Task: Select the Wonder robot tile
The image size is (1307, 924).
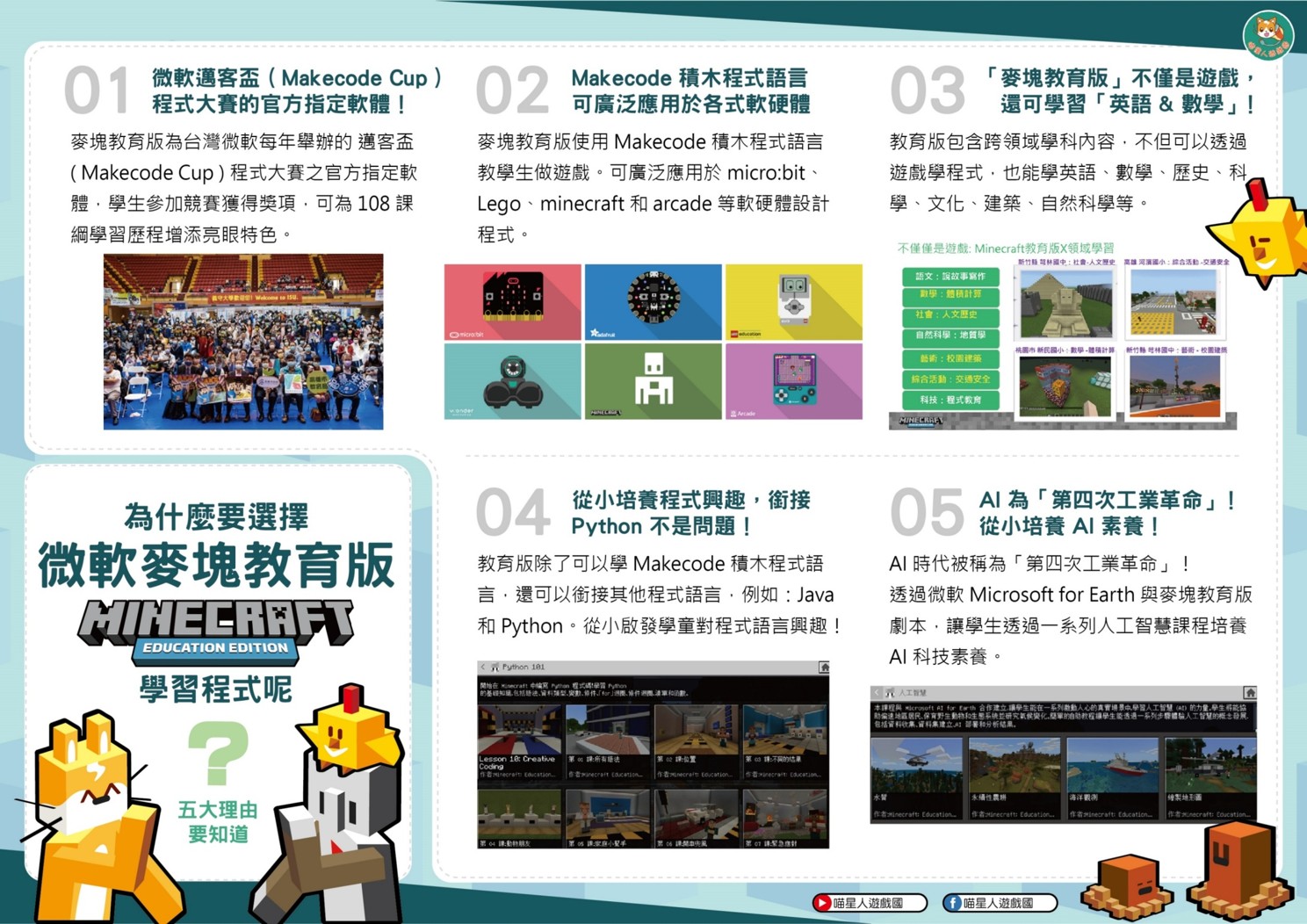Action: 513,381
